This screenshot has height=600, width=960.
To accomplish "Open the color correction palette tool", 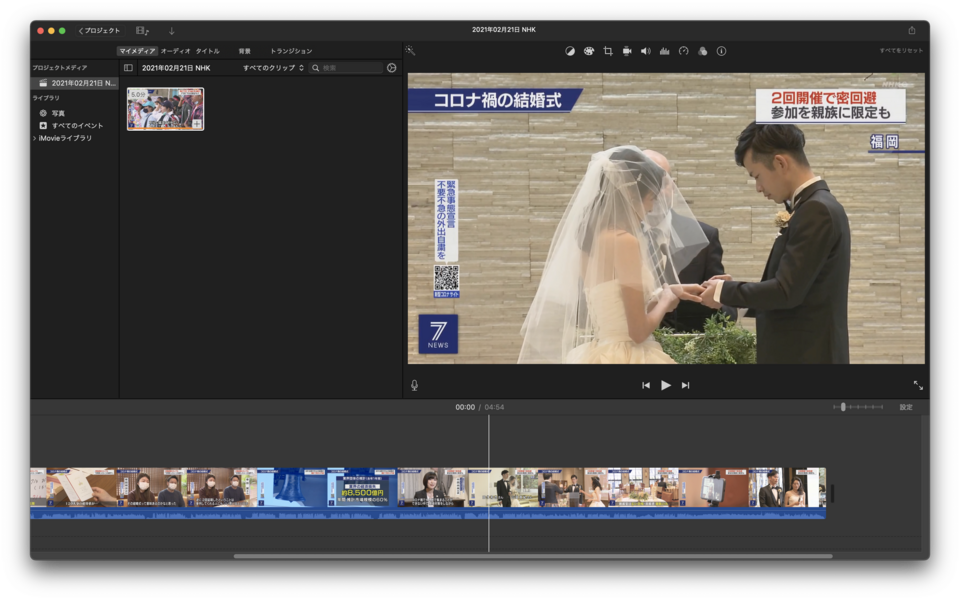I will (x=589, y=51).
